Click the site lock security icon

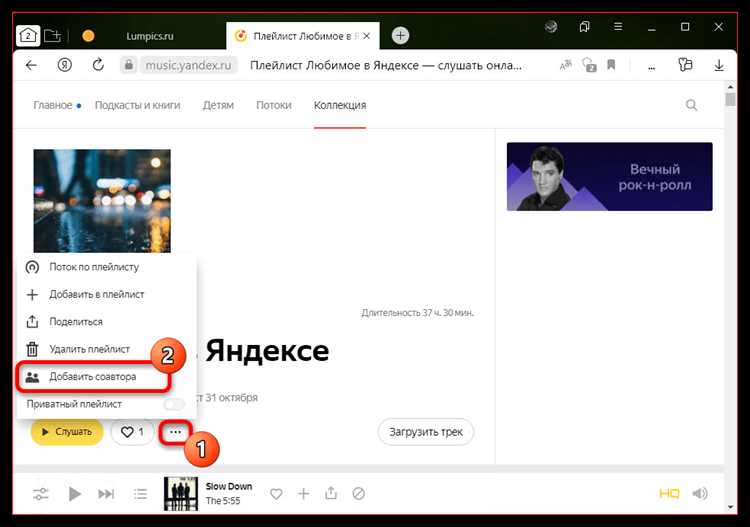(128, 65)
